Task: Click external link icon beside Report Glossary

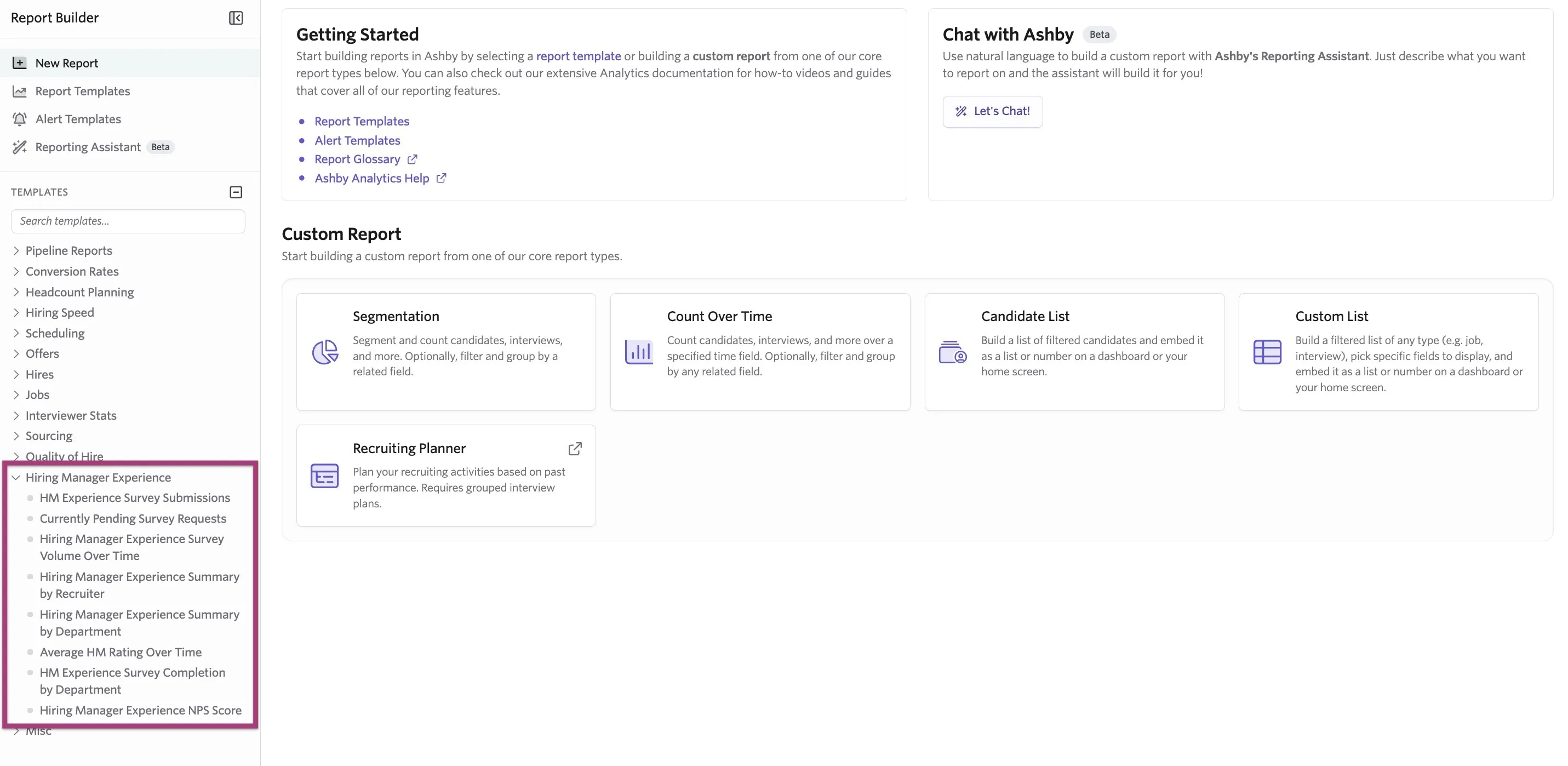Action: [x=412, y=159]
